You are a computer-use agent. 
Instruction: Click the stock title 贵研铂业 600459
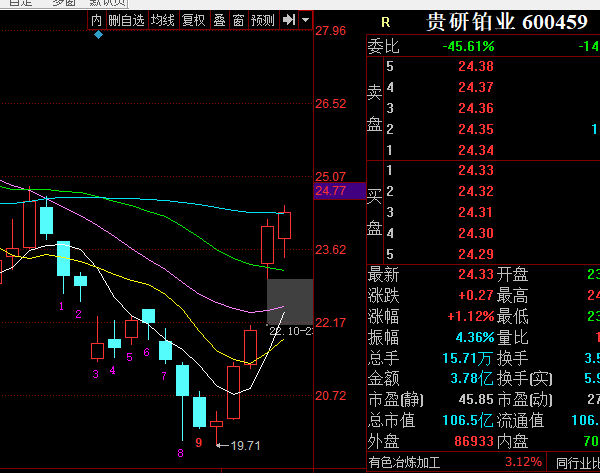click(x=507, y=22)
